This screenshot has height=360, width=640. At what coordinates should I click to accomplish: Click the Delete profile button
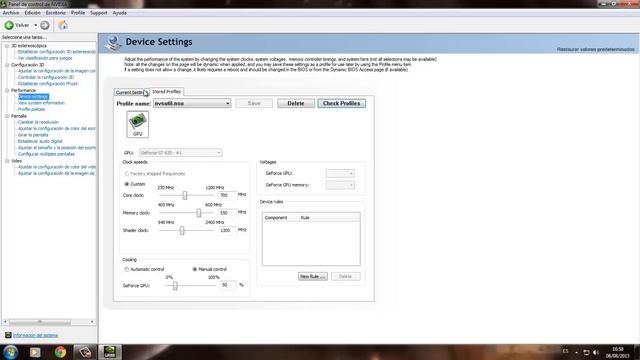pos(296,103)
